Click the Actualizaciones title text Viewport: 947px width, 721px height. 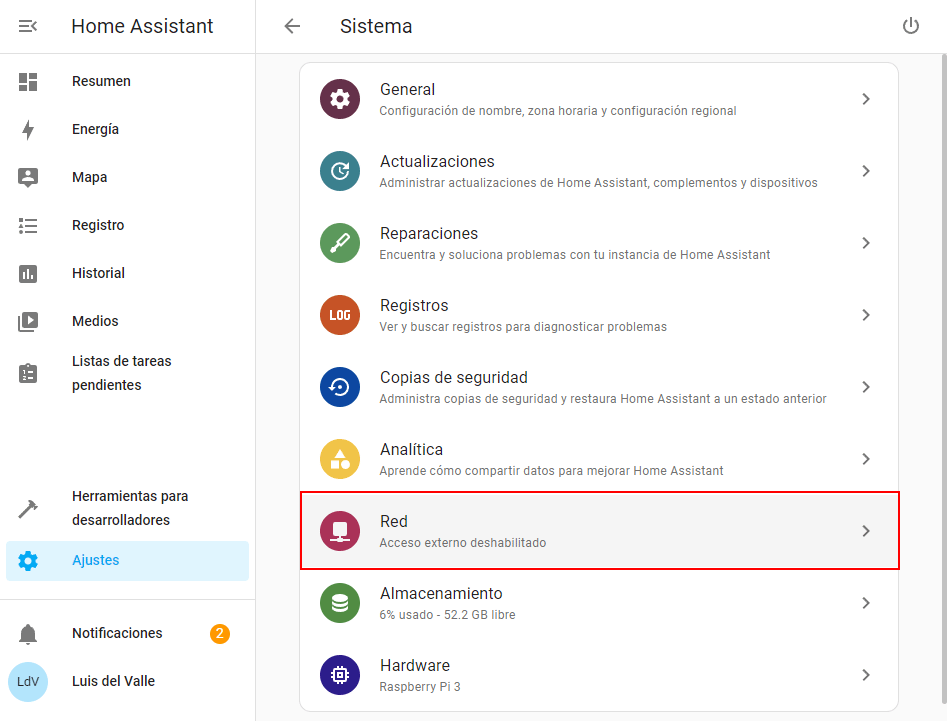coord(437,161)
